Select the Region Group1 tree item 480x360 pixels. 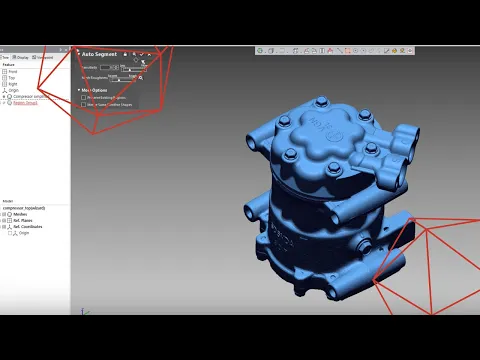pos(23,103)
